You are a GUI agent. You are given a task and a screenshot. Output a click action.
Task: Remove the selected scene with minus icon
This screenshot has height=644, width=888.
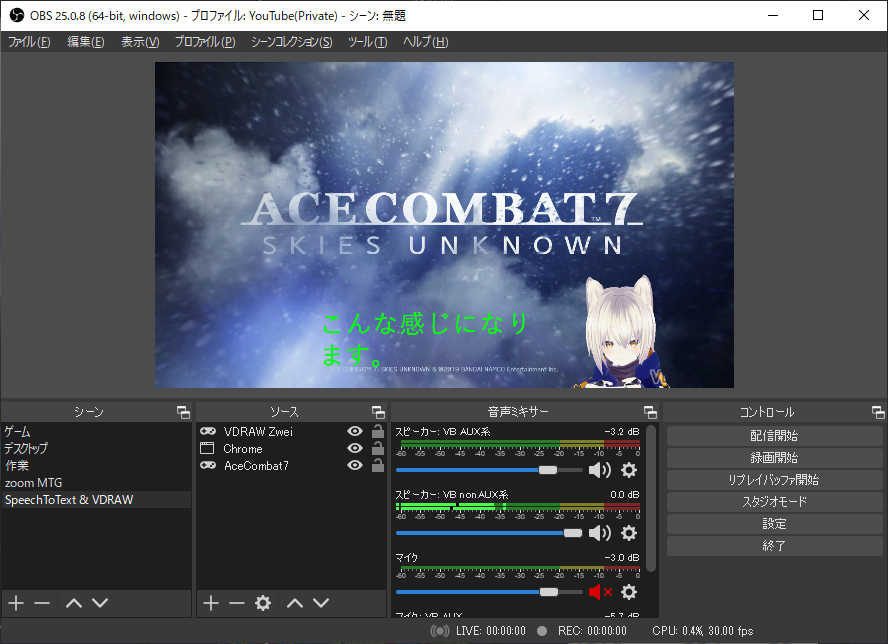42,603
